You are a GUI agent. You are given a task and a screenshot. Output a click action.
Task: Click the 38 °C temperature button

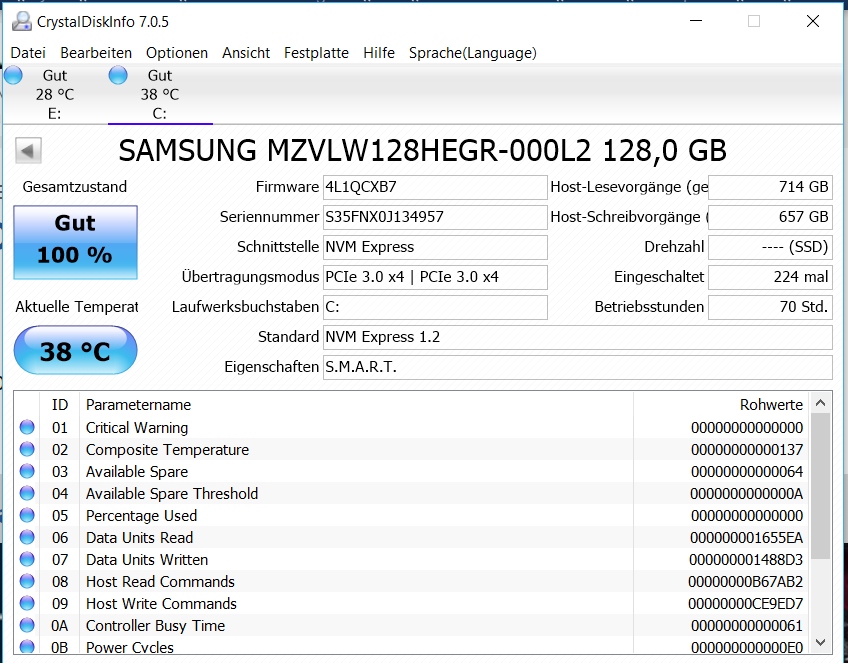[x=75, y=350]
